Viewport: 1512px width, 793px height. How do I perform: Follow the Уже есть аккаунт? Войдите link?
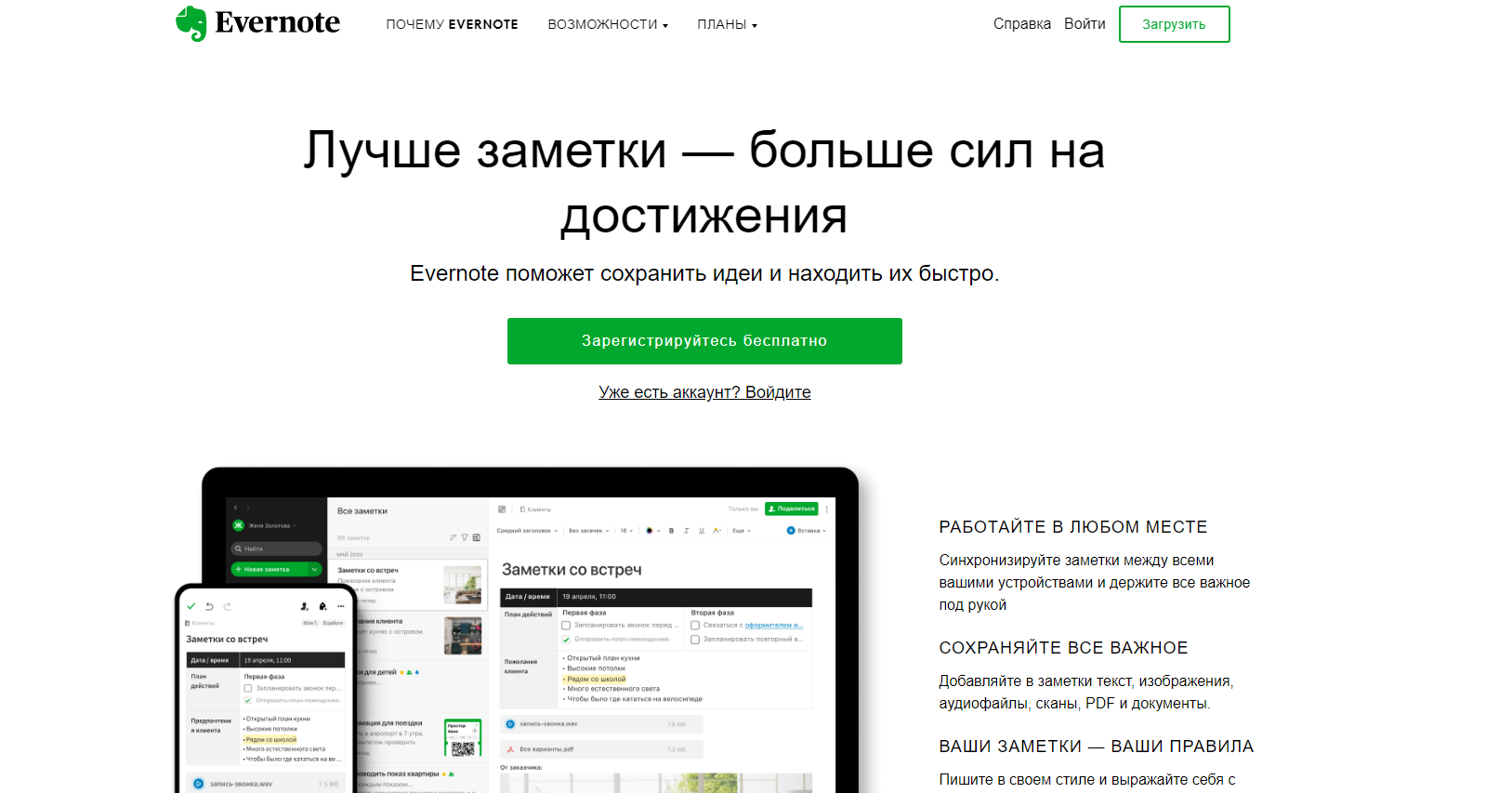[704, 392]
